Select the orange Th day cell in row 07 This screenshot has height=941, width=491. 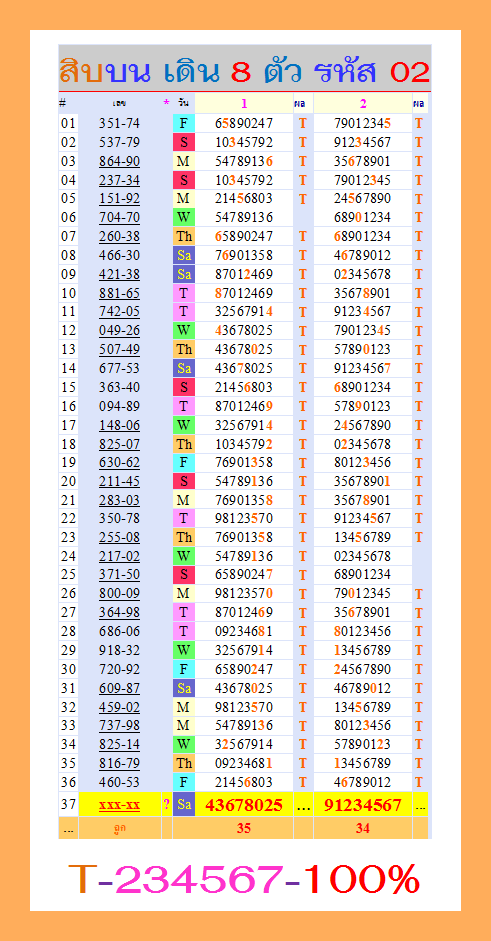(x=184, y=236)
